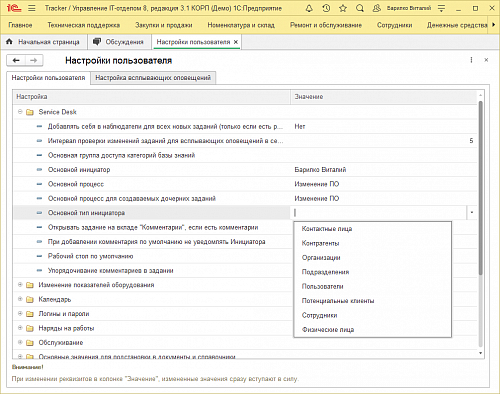Open Обсуждения tab

pyautogui.click(x=119, y=42)
